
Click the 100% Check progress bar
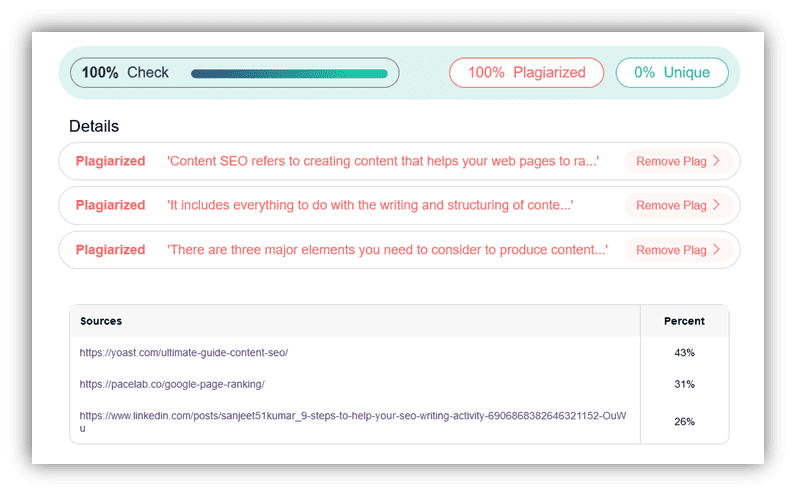[289, 74]
